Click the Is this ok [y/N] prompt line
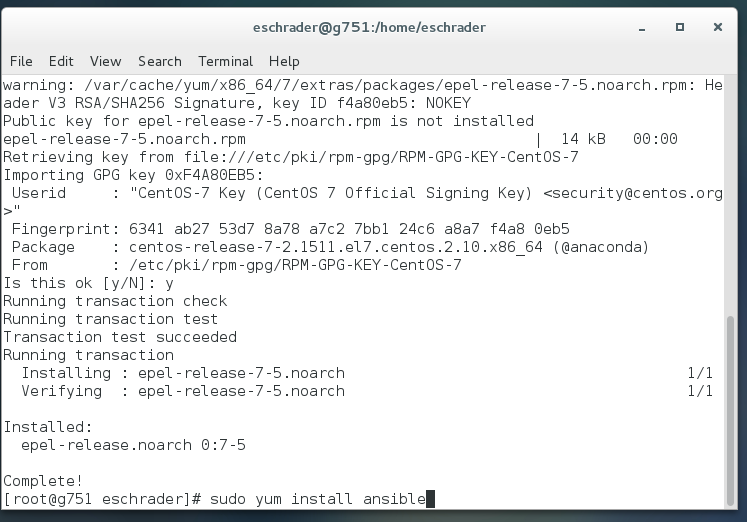Screen dimensions: 747x522 tap(89, 283)
